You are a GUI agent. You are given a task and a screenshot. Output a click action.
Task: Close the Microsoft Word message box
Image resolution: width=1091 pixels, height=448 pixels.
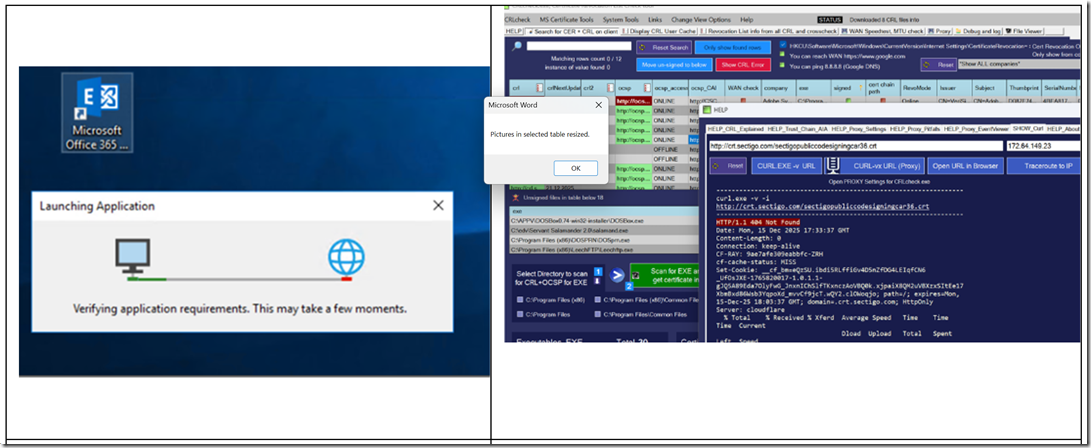pyautogui.click(x=598, y=105)
